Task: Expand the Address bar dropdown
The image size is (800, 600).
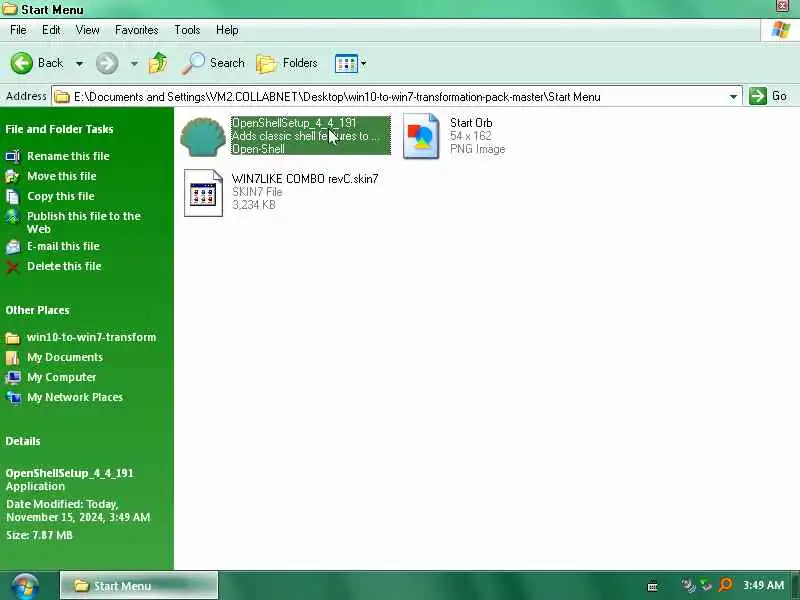Action: pyautogui.click(x=733, y=96)
